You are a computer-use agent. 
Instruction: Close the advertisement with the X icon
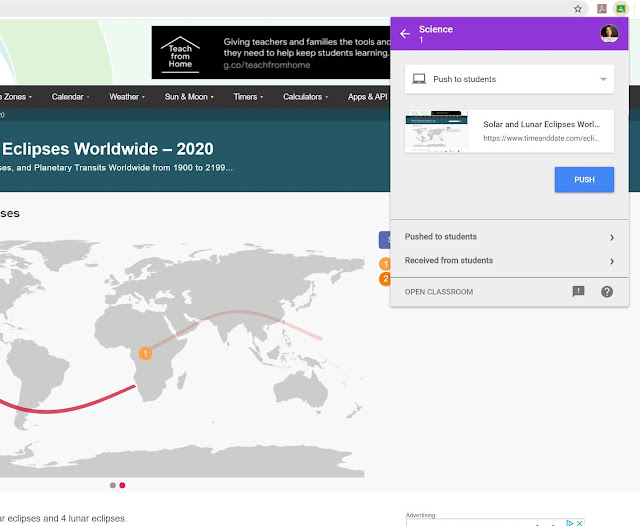tap(579, 523)
